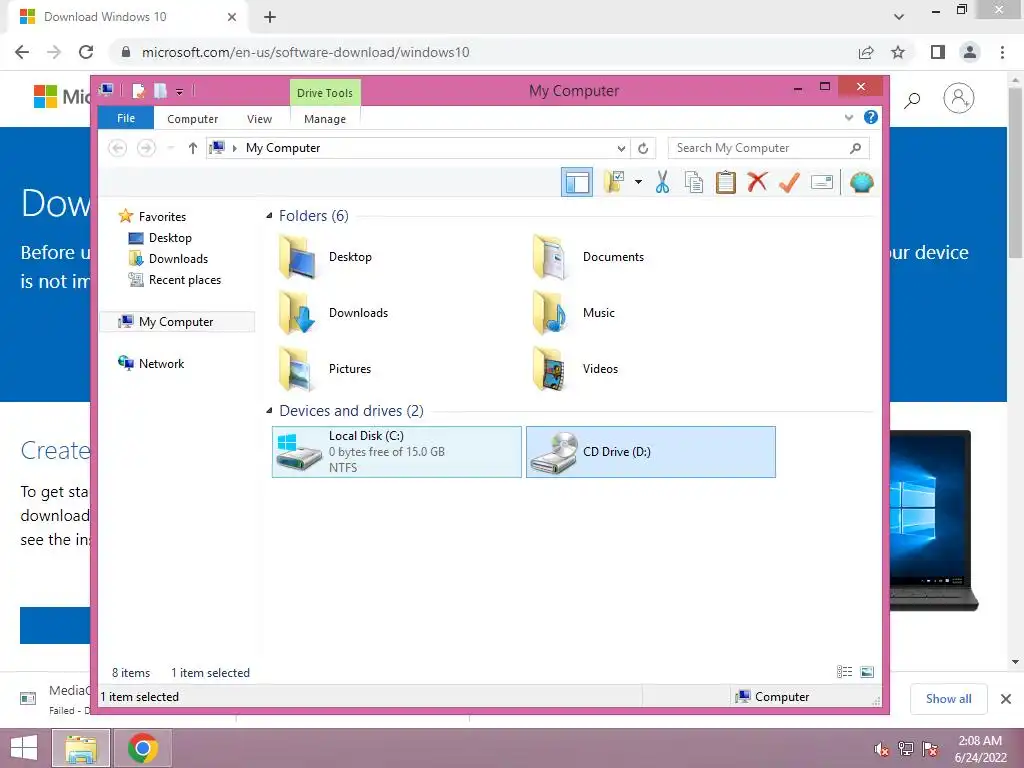The width and height of the screenshot is (1024, 768).
Task: Click the Drive Tools contextual tab header
Action: 325,93
